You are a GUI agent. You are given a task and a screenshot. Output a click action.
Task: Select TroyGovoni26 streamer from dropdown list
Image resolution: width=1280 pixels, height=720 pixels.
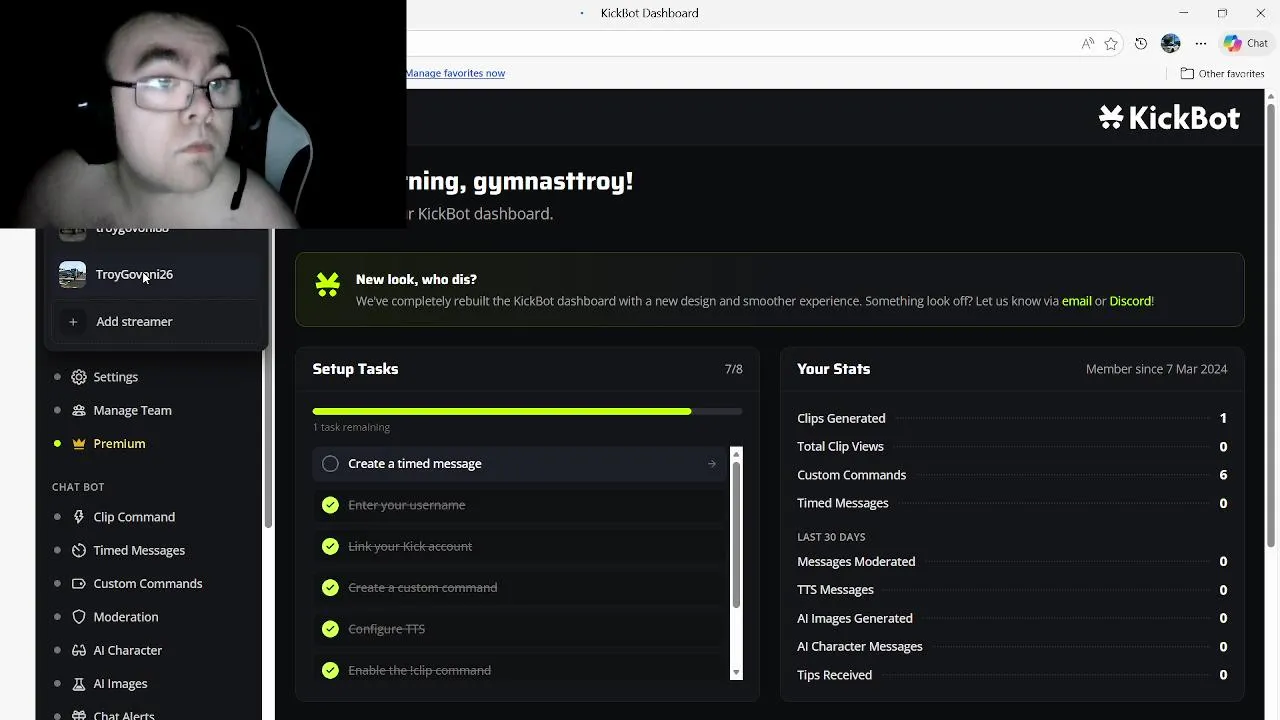(155, 274)
